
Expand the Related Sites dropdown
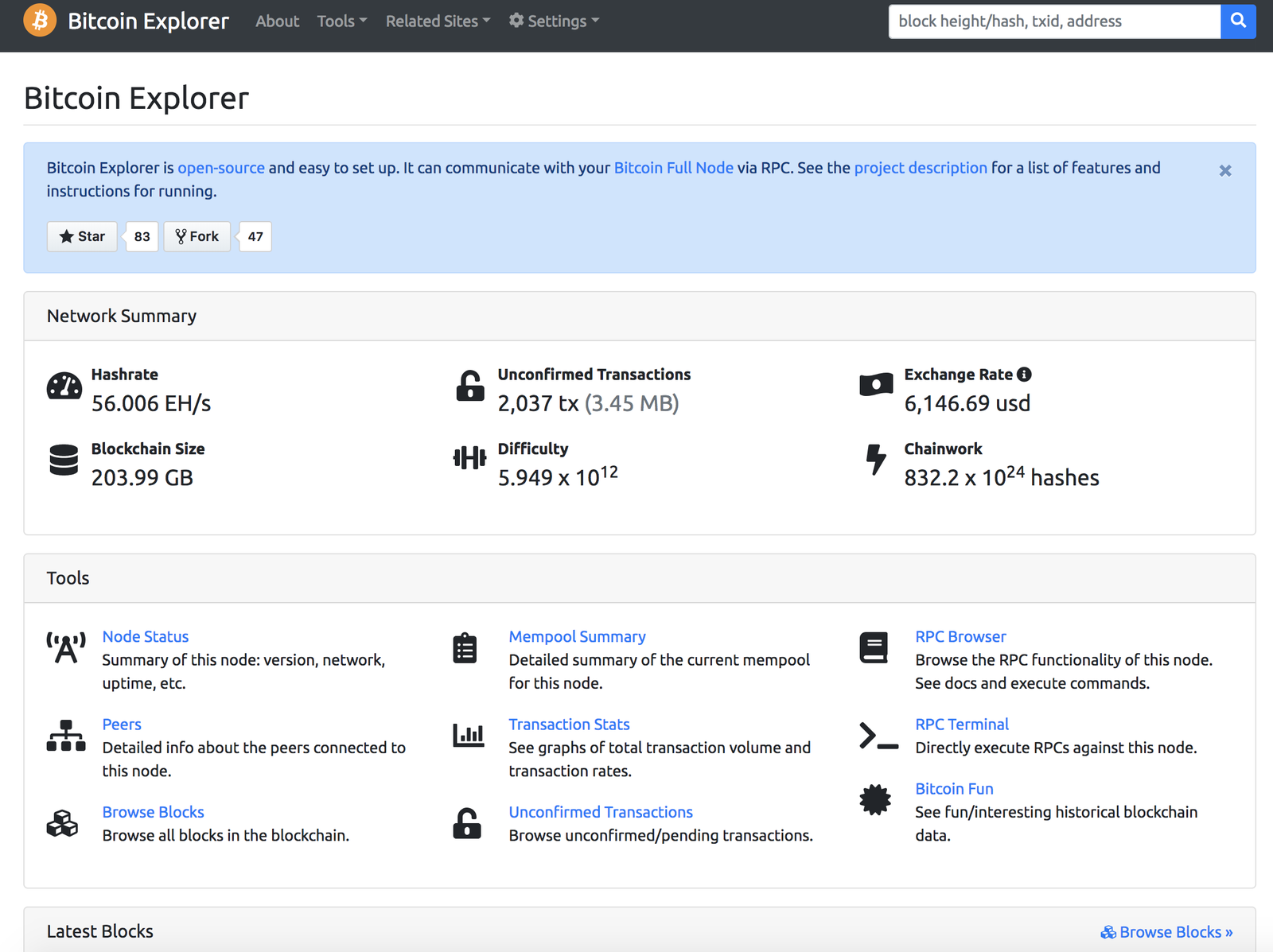pos(438,21)
